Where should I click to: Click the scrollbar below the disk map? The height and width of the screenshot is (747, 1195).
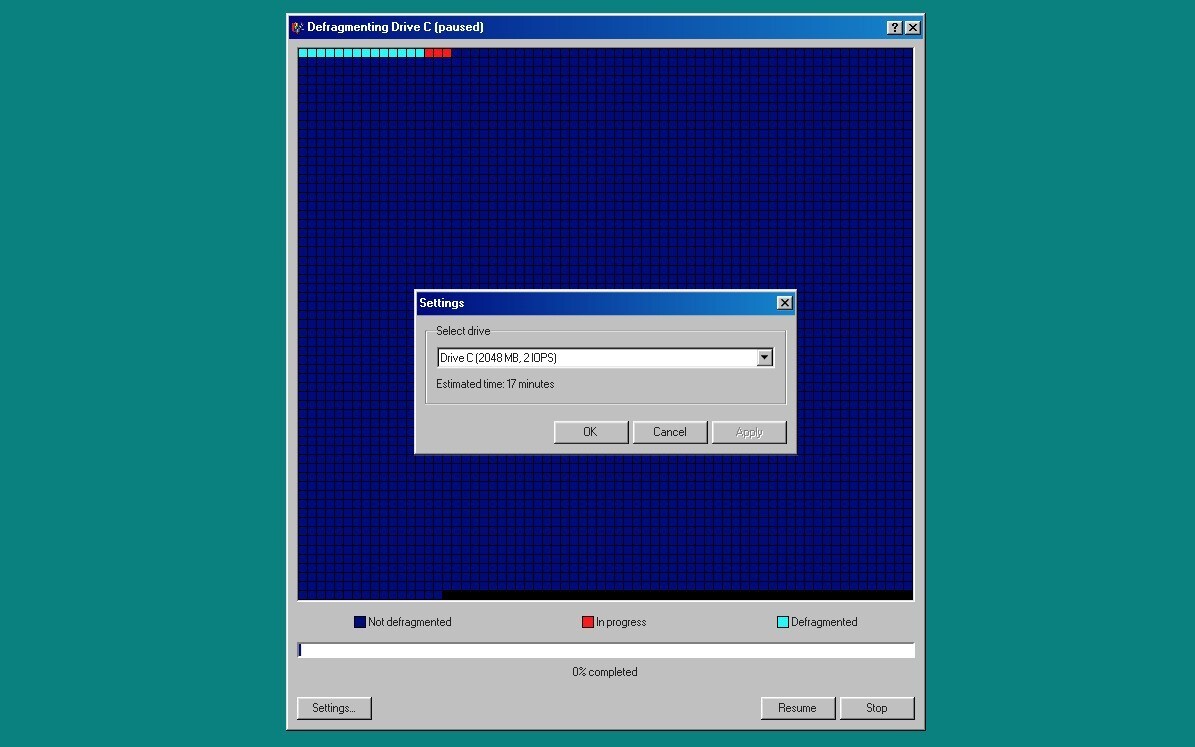coord(605,594)
